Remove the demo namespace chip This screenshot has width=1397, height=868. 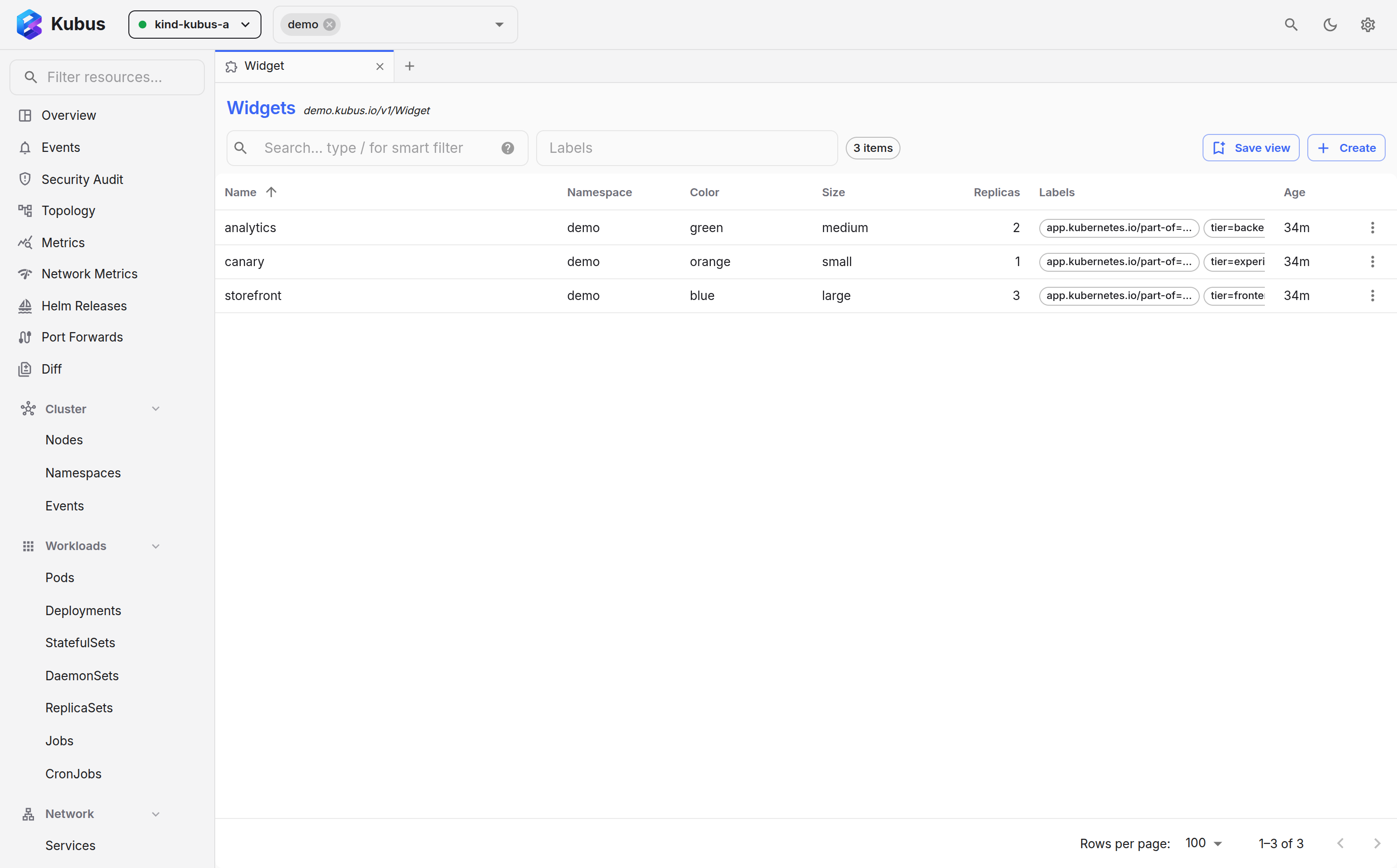tap(329, 25)
